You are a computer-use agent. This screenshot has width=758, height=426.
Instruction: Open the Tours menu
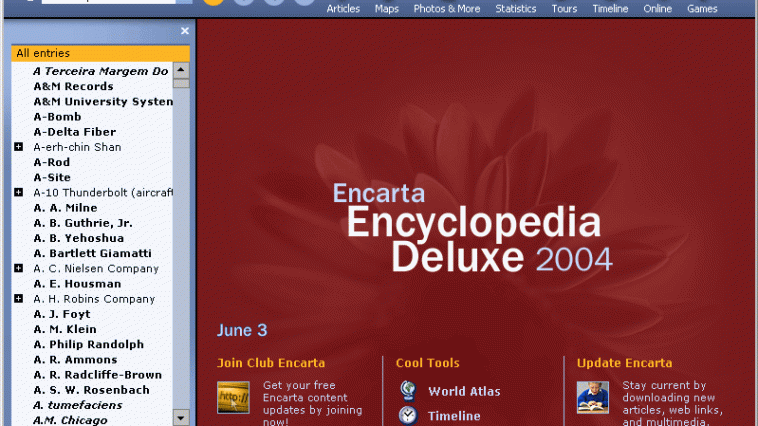pos(564,9)
